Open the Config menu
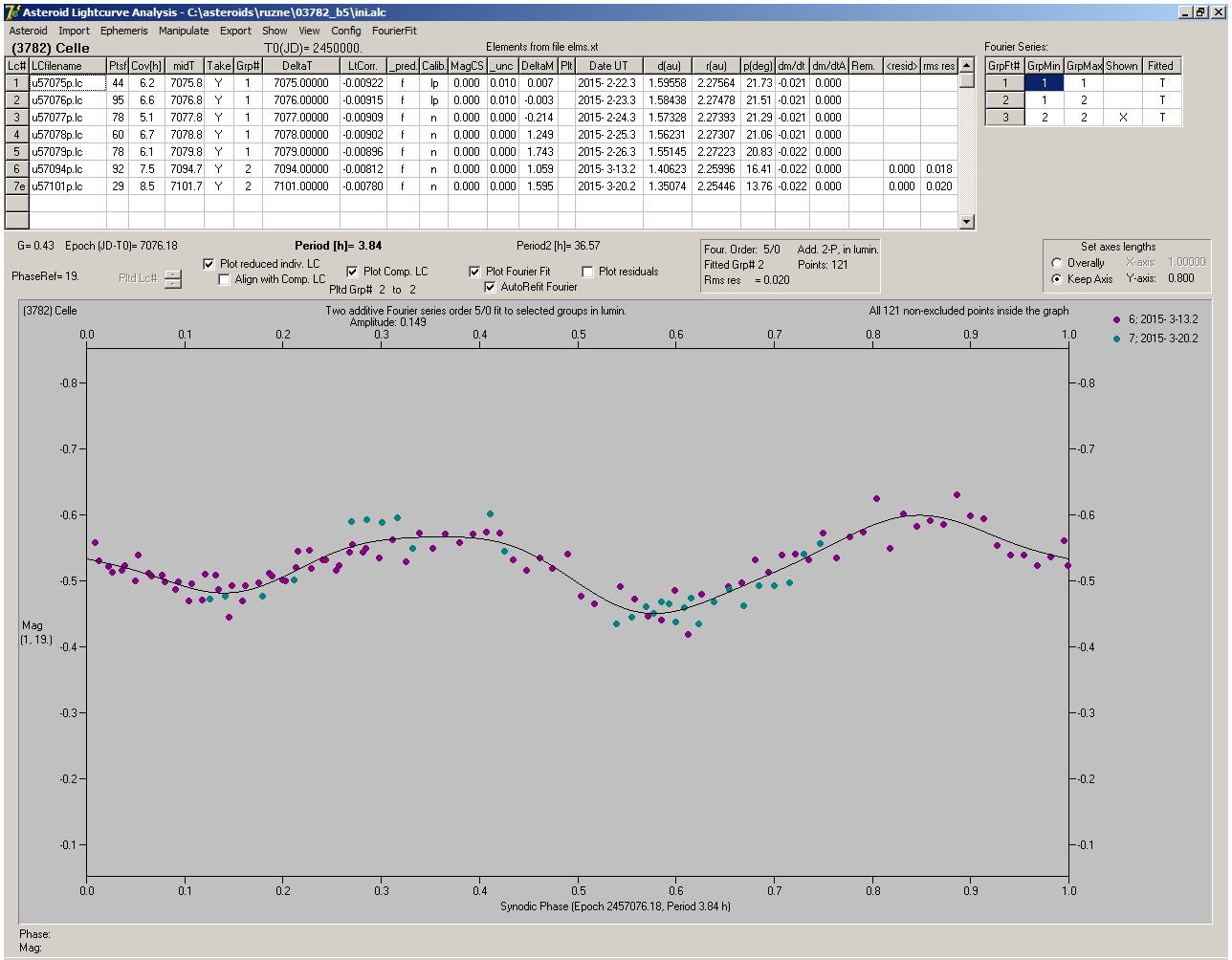 pyautogui.click(x=346, y=31)
